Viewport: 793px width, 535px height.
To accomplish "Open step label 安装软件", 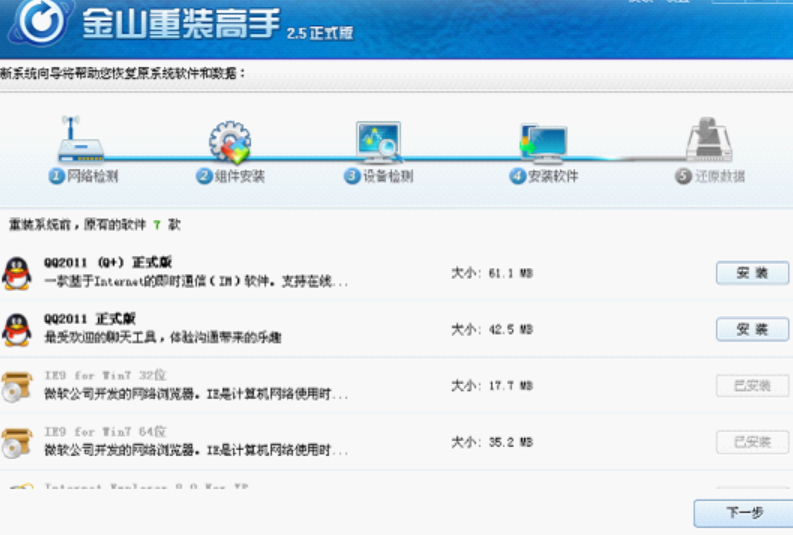I will pos(553,176).
